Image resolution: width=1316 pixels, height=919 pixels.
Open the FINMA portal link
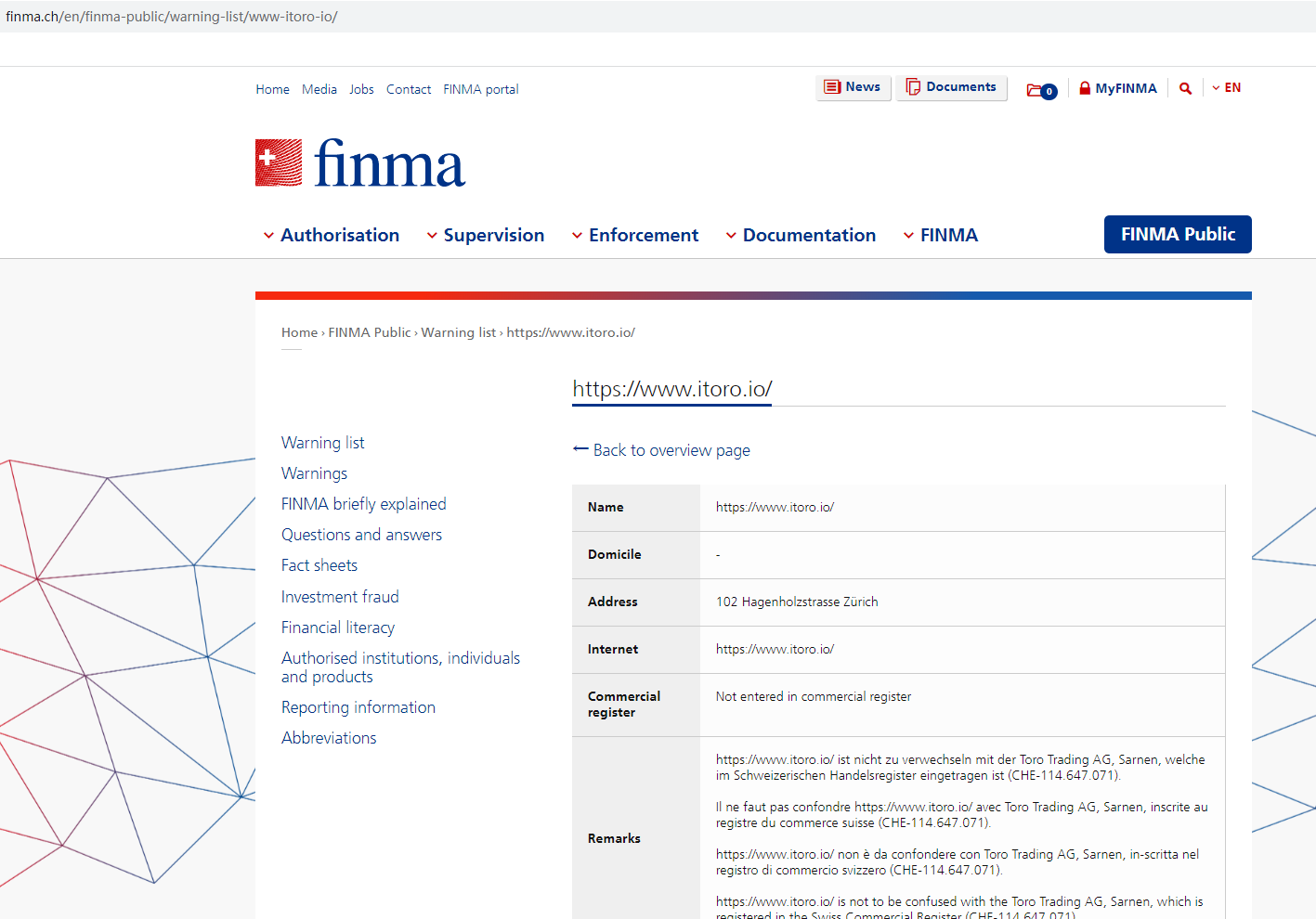pyautogui.click(x=480, y=89)
